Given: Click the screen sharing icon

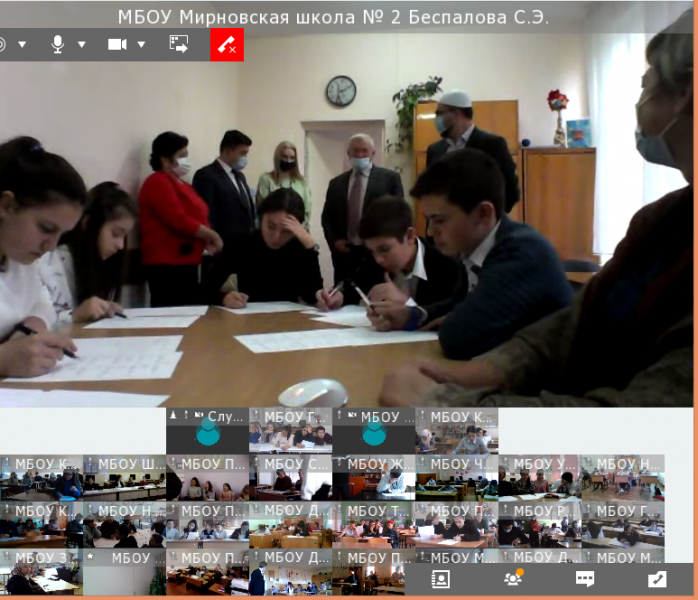Looking at the screenshot, I should [x=179, y=44].
